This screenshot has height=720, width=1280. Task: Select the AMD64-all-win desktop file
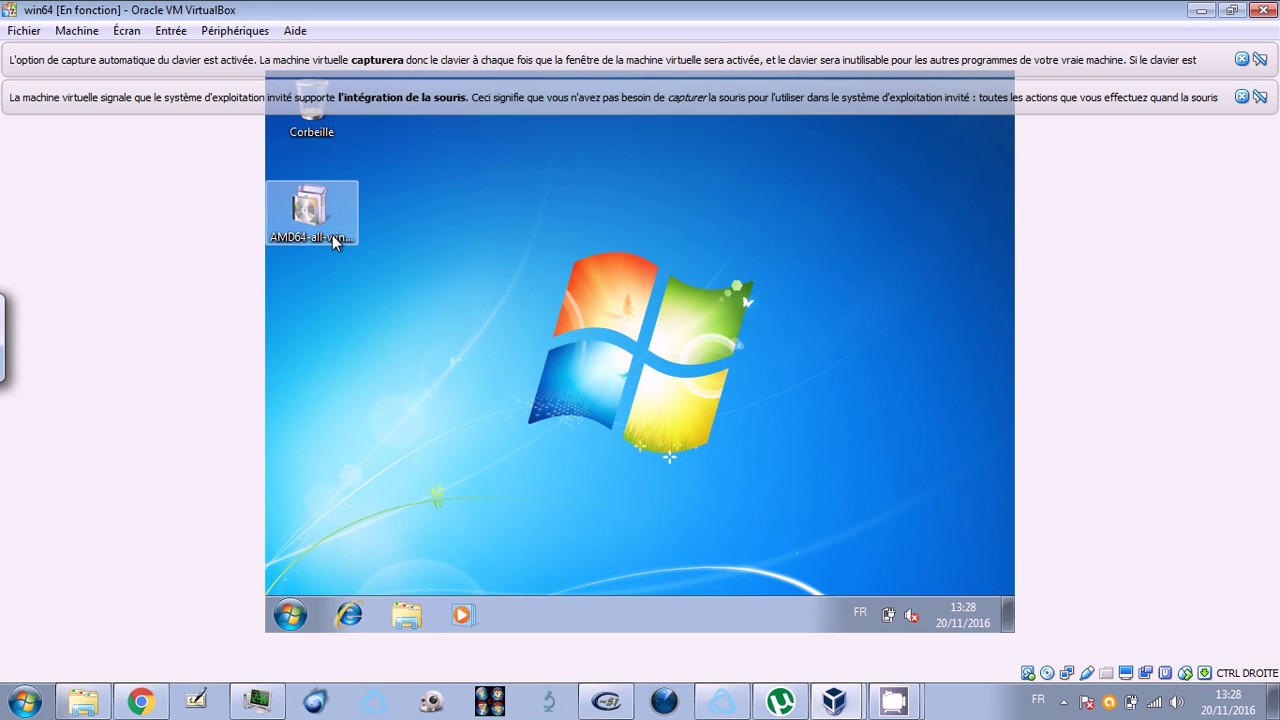click(x=311, y=213)
